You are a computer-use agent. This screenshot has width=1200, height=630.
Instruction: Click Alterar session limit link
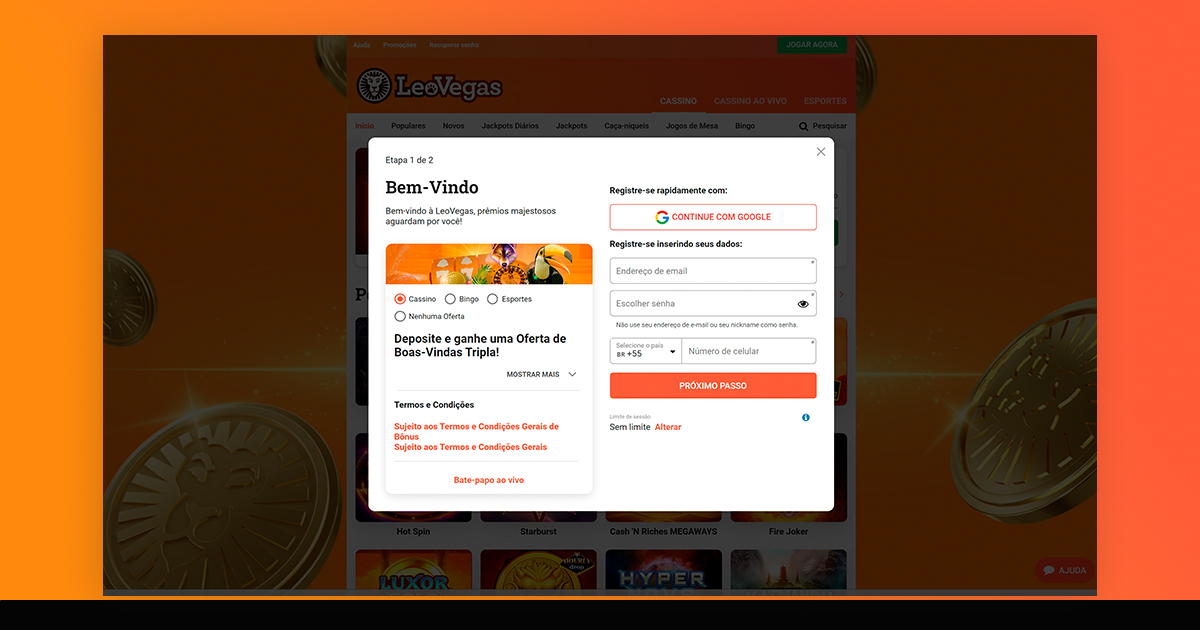tap(668, 427)
